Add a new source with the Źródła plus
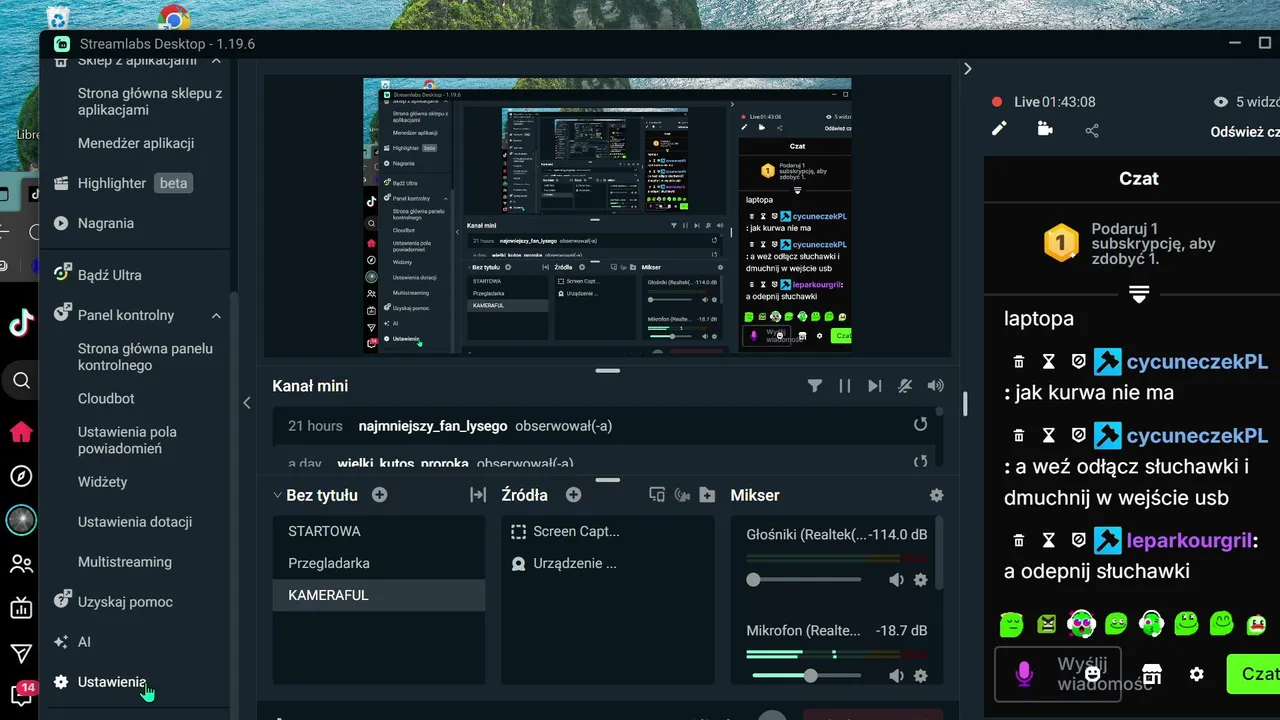 573,495
